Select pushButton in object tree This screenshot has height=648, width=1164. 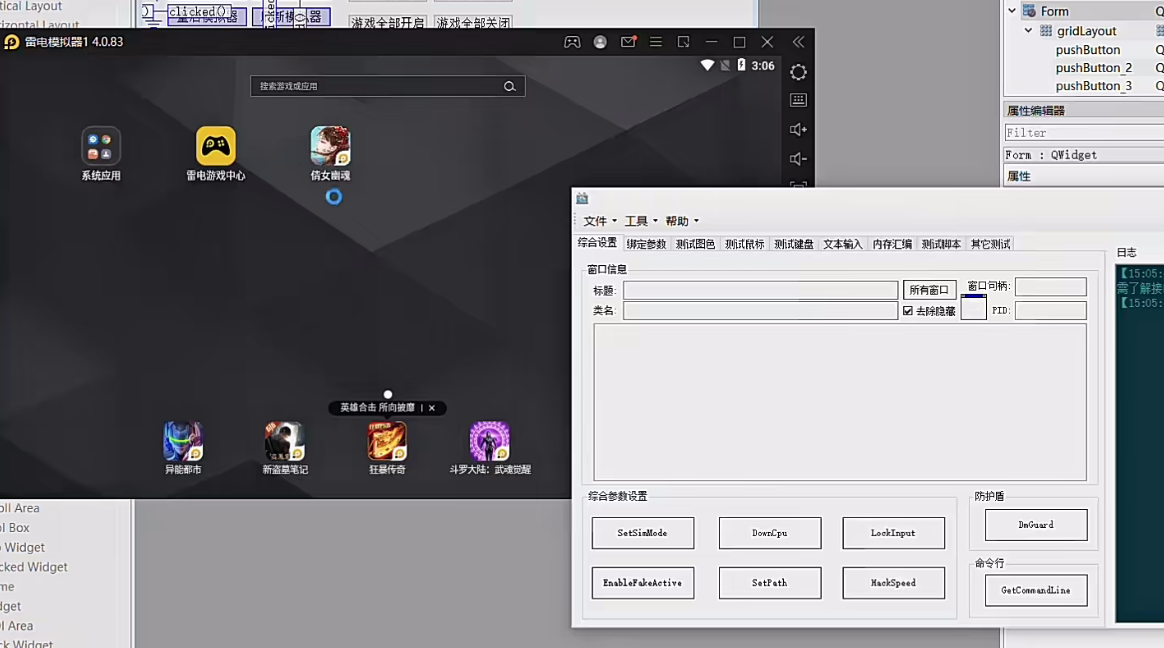tap(1088, 50)
